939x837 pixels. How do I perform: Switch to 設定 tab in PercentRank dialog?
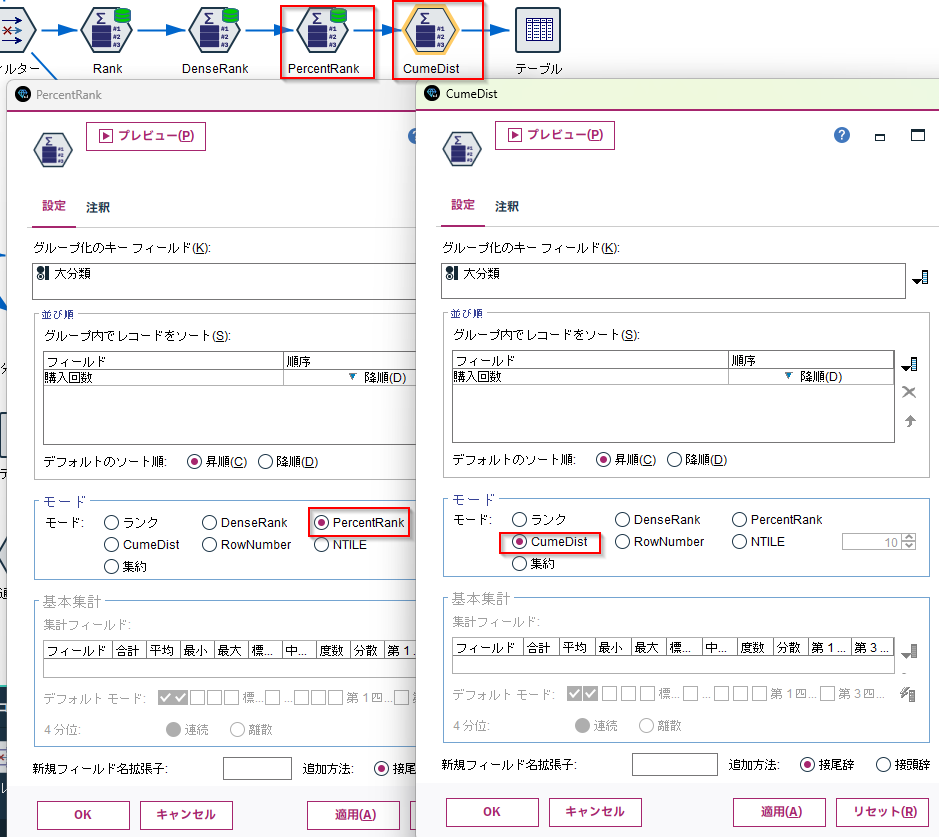(x=53, y=206)
